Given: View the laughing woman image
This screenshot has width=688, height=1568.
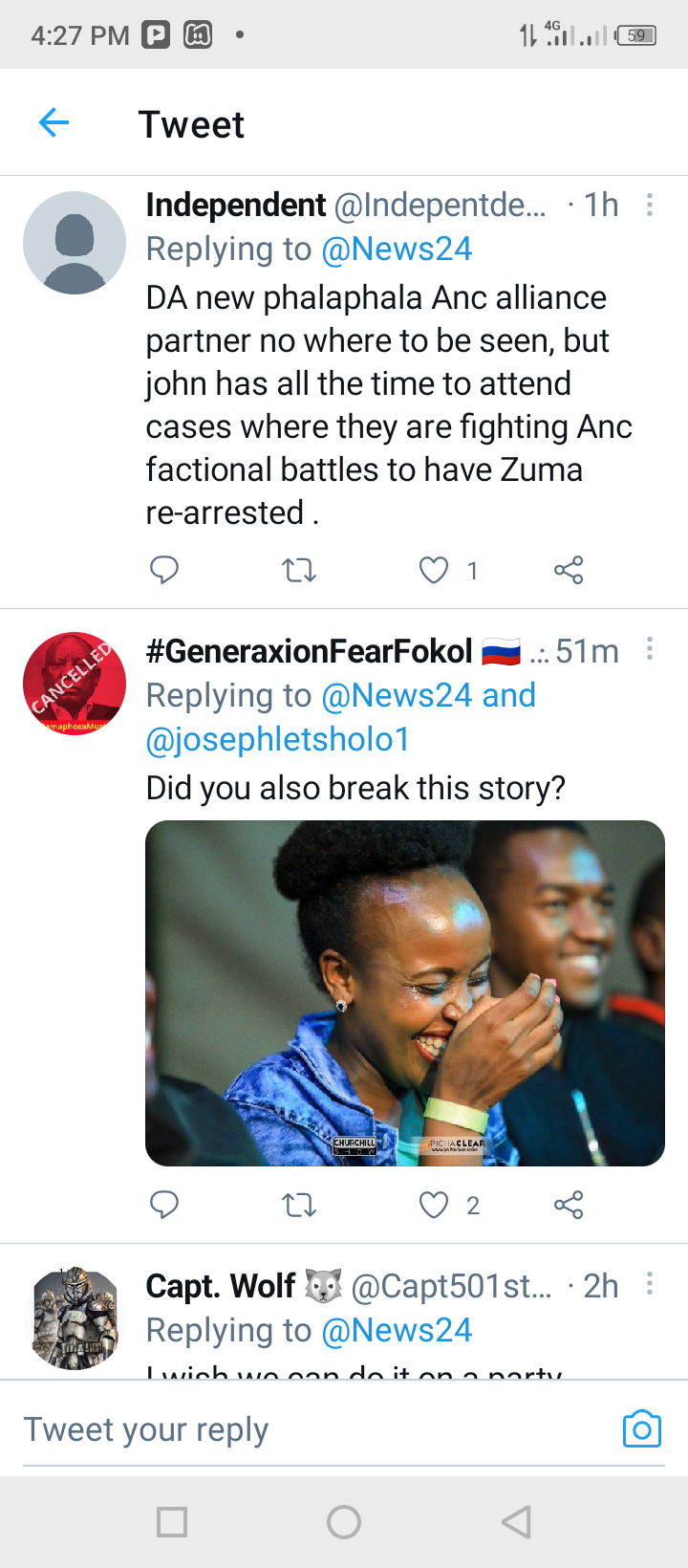Looking at the screenshot, I should [405, 993].
